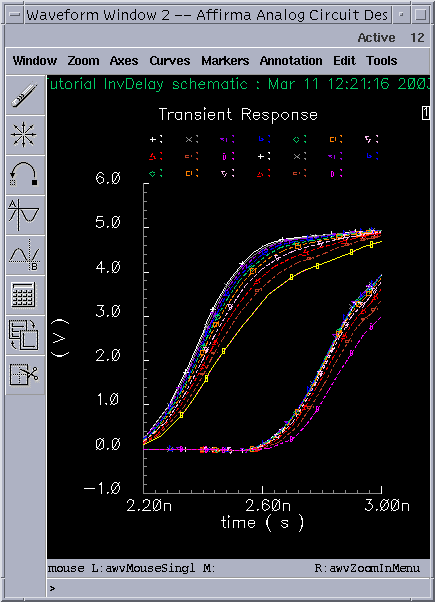435x602 pixels.
Task: Open the Zoom menu
Action: (83, 61)
